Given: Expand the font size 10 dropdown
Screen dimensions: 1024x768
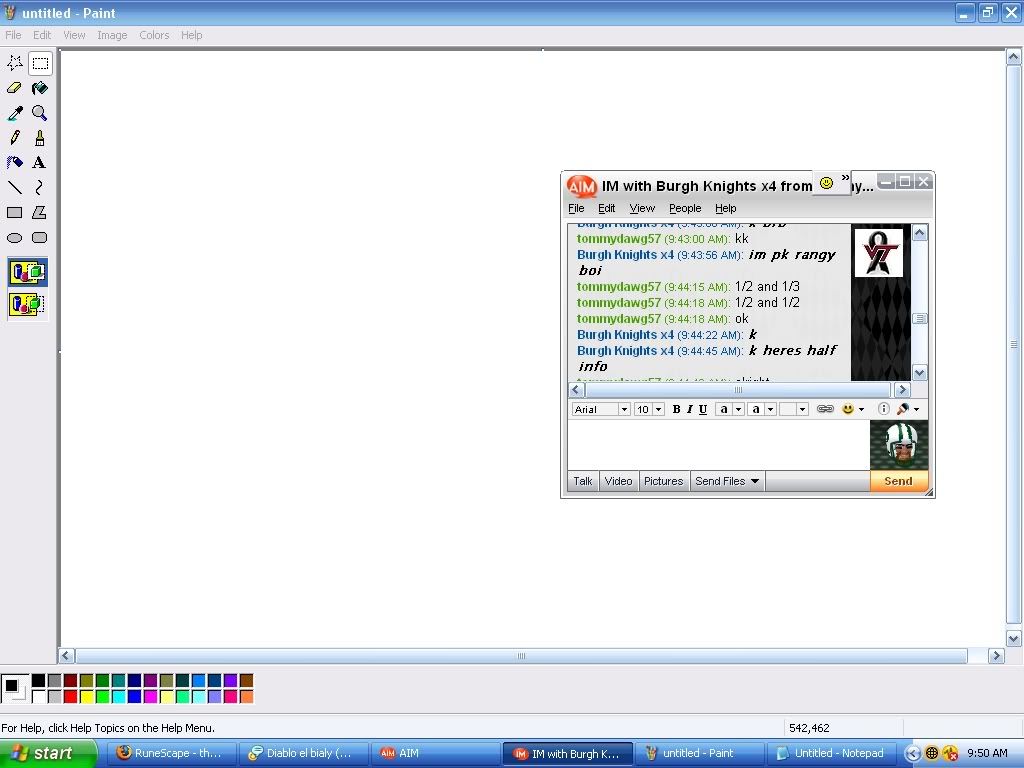Looking at the screenshot, I should pos(658,409).
